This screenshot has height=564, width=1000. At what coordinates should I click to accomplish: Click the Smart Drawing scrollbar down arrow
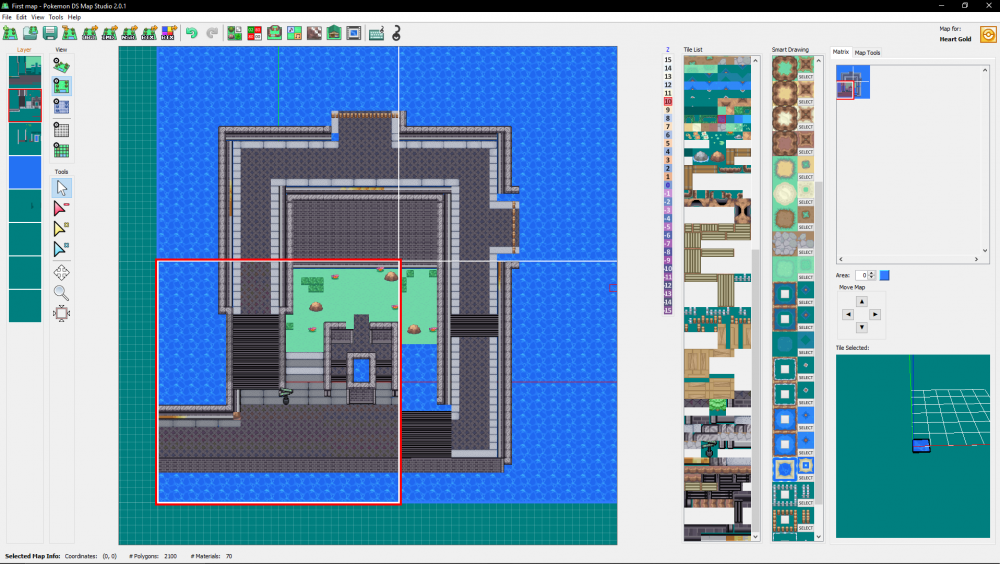click(819, 537)
